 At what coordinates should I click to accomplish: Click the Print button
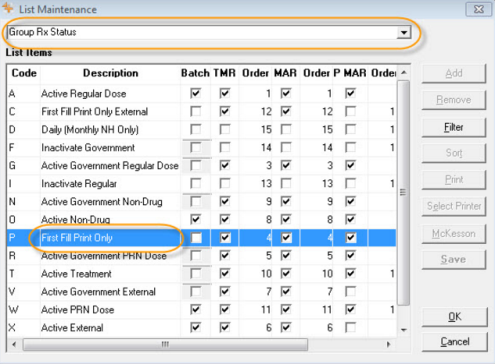point(454,180)
